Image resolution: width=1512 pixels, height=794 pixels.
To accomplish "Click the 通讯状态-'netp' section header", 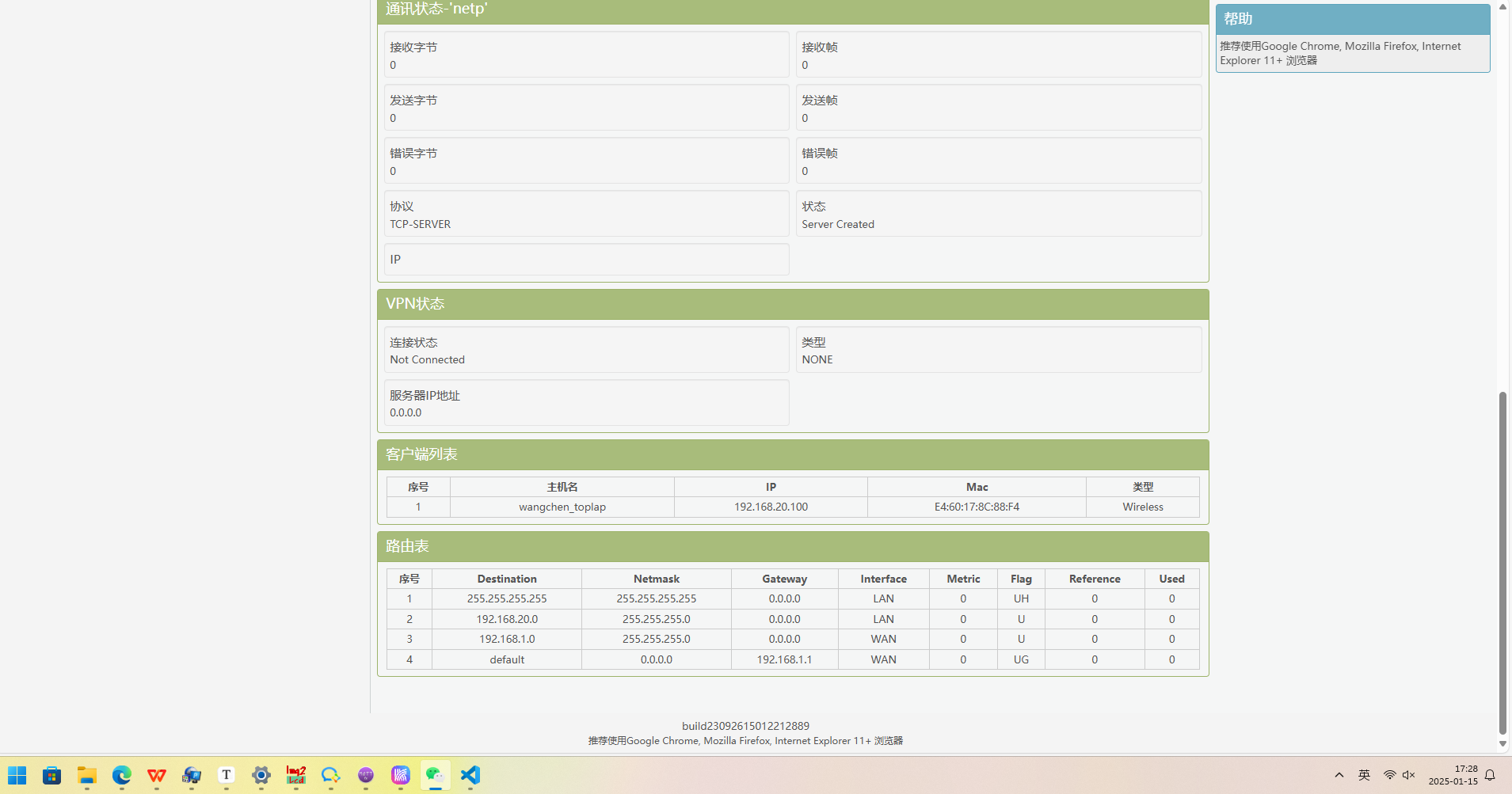I will [793, 10].
